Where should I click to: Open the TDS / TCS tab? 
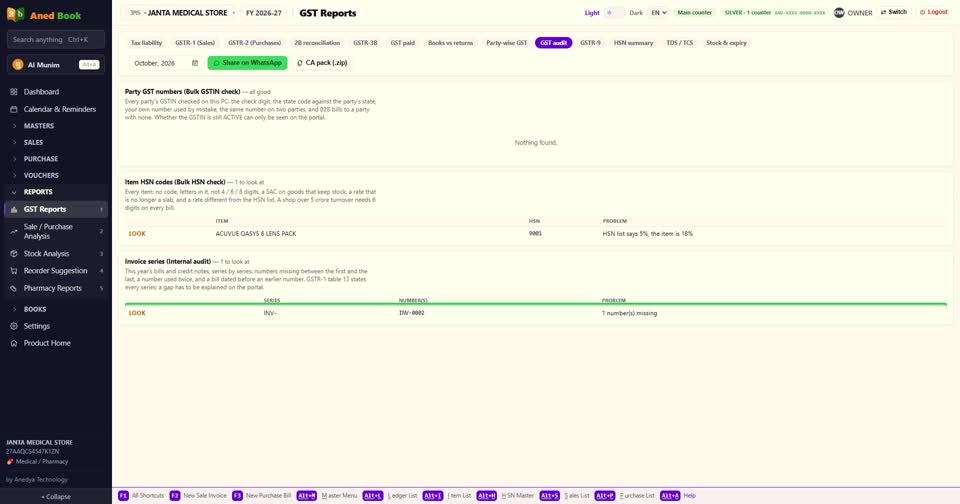680,43
